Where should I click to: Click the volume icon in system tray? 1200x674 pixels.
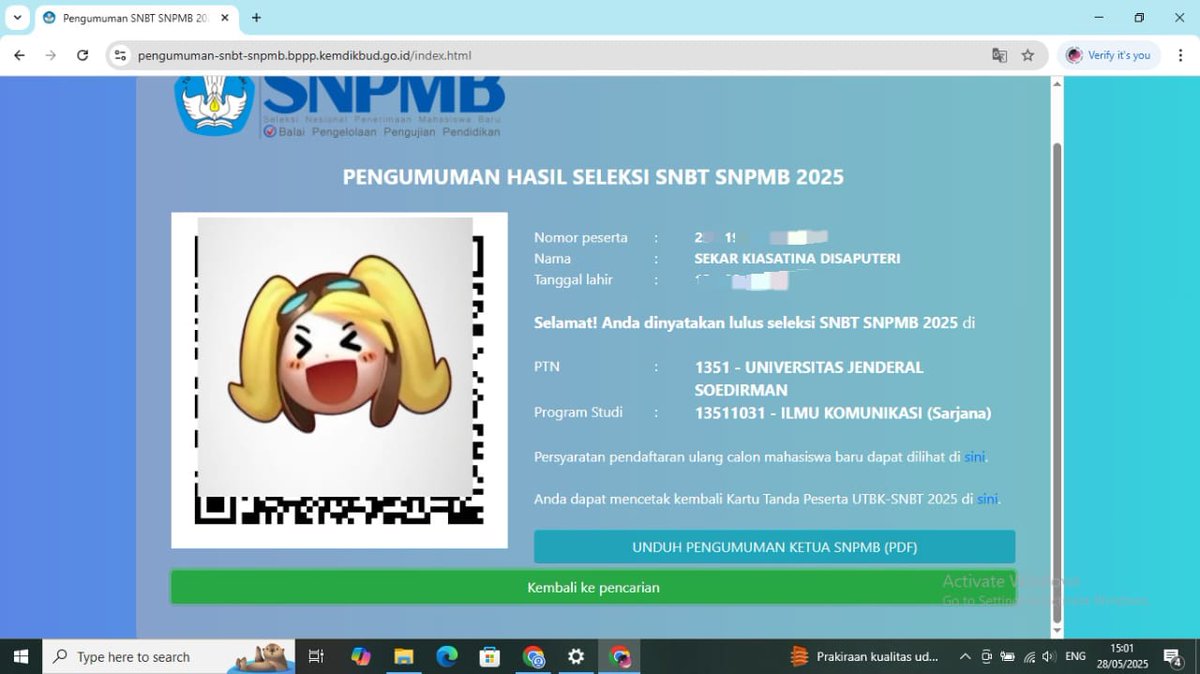point(1048,657)
